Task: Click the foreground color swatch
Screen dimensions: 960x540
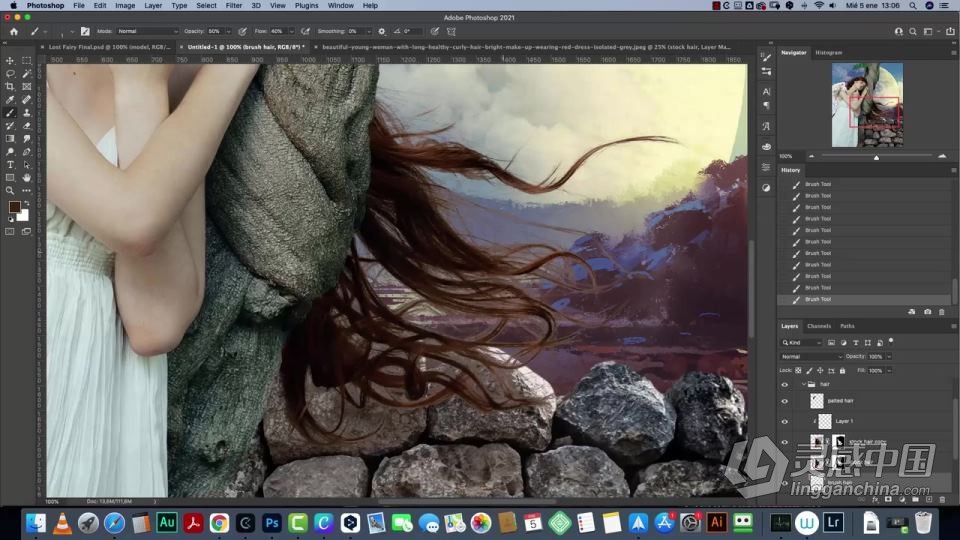Action: tap(15, 207)
